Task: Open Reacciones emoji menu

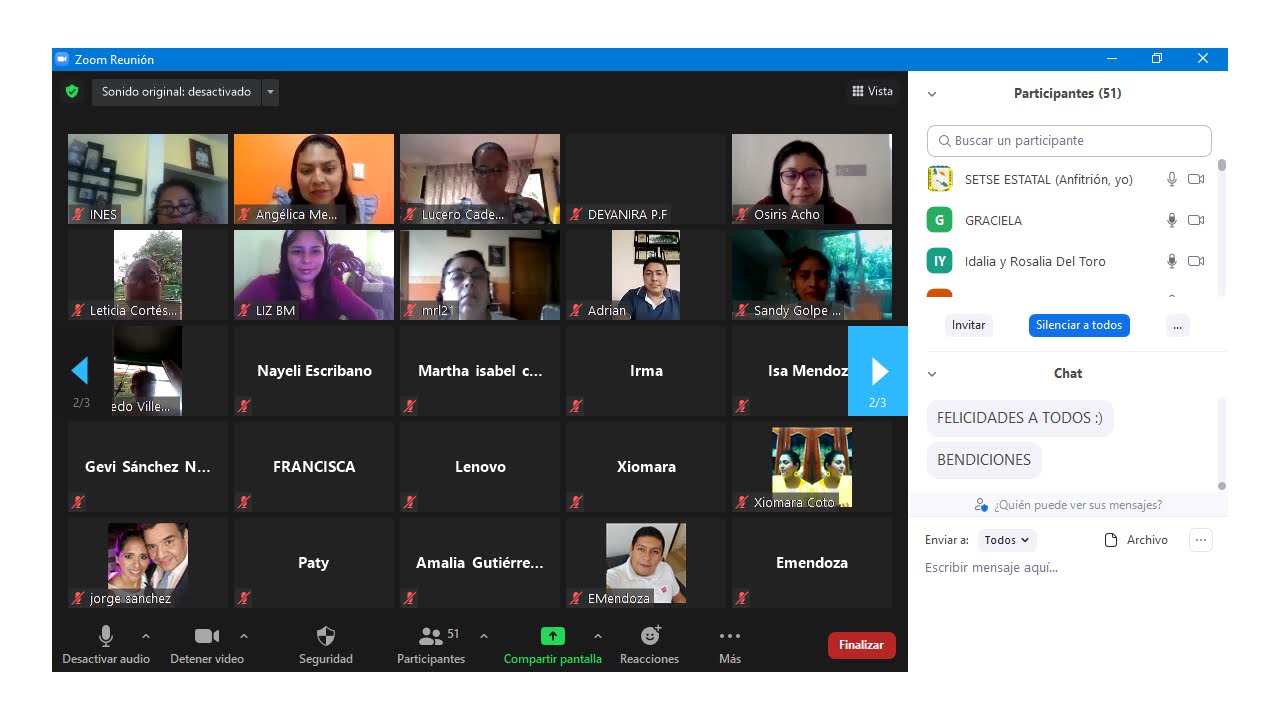Action: point(650,645)
